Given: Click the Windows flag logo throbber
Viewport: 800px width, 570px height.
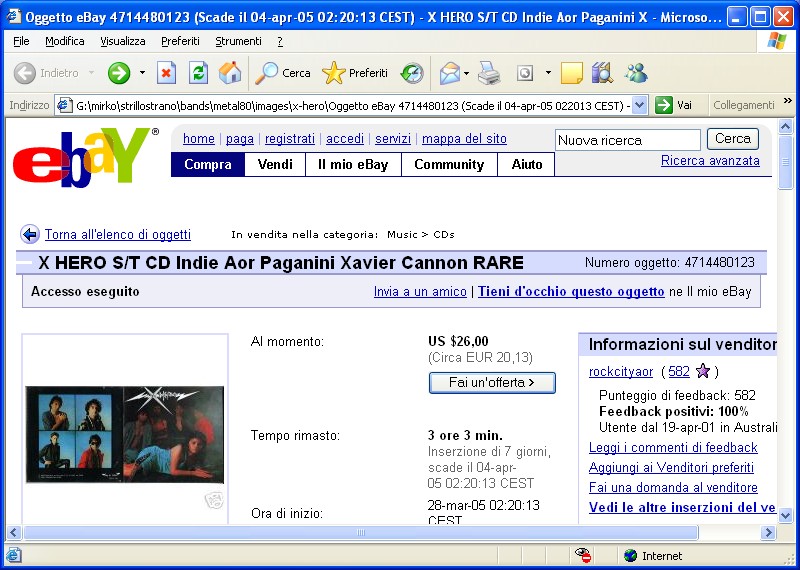Looking at the screenshot, I should click(776, 41).
